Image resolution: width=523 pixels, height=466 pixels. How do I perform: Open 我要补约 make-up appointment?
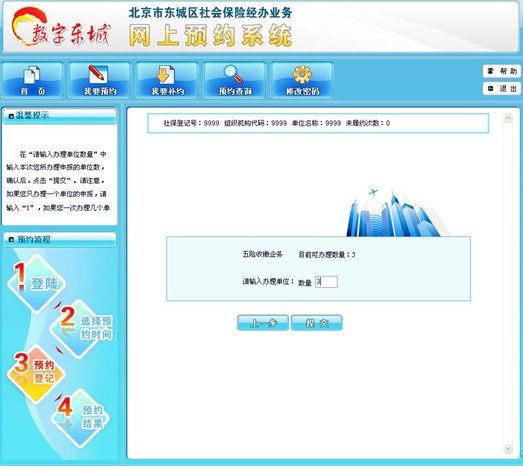pyautogui.click(x=167, y=80)
